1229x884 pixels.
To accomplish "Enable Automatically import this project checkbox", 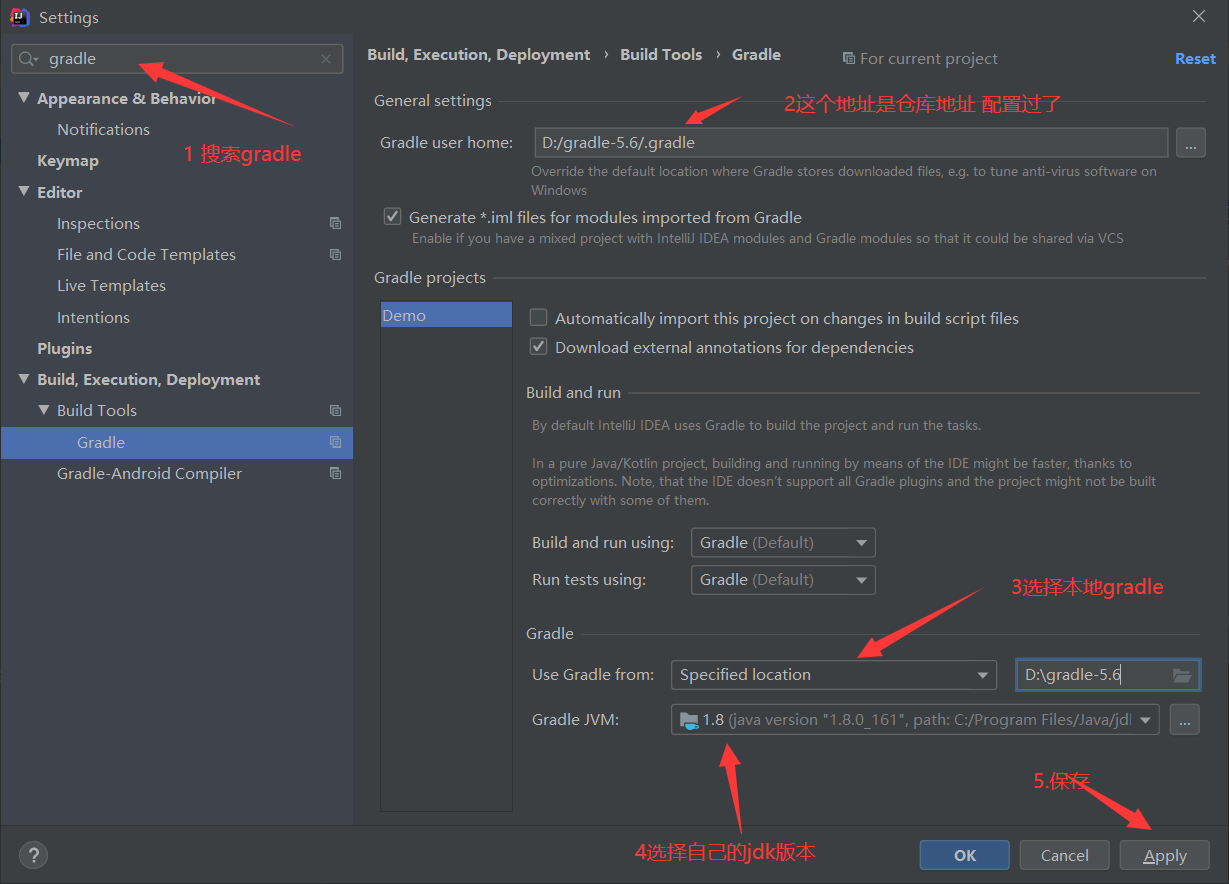I will [539, 318].
